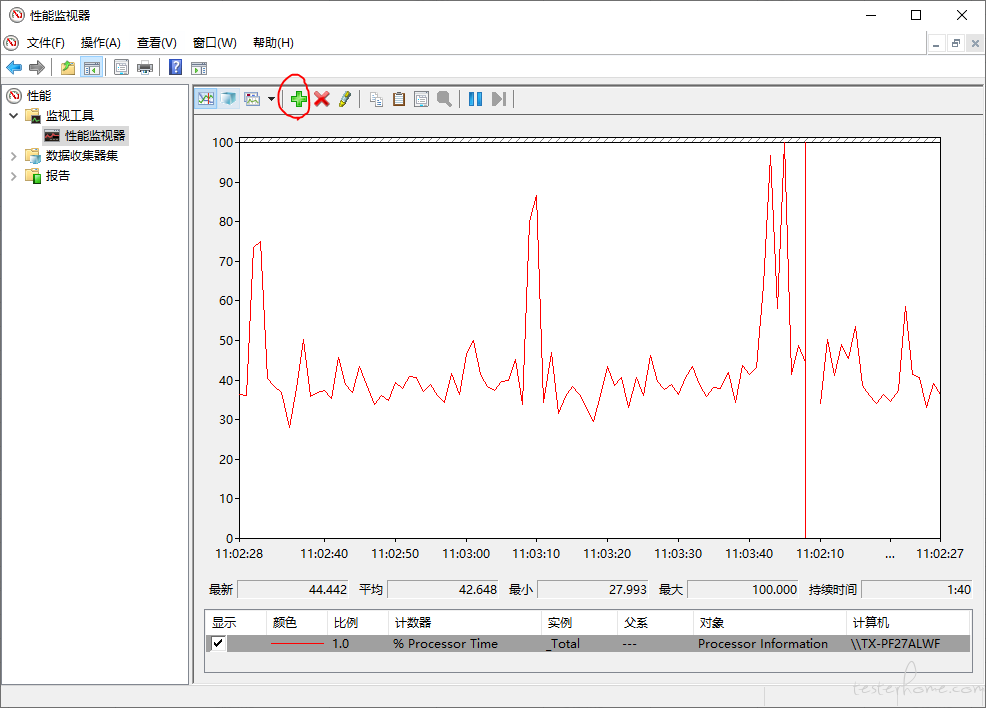The height and width of the screenshot is (708, 986).
Task: Expand the 报告 node
Action: (13, 176)
